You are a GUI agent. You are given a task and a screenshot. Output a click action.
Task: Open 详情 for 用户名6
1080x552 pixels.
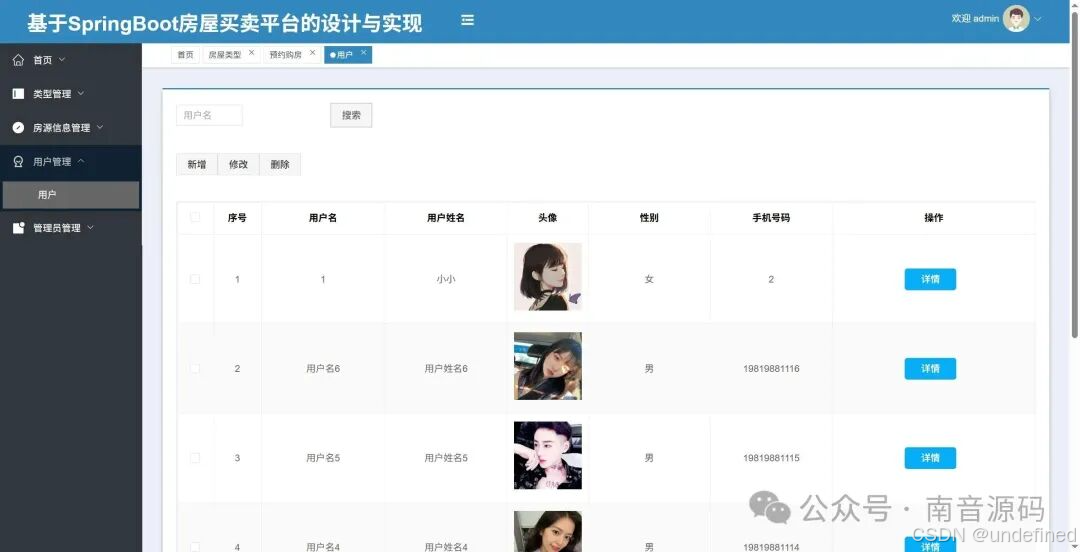[x=930, y=369]
